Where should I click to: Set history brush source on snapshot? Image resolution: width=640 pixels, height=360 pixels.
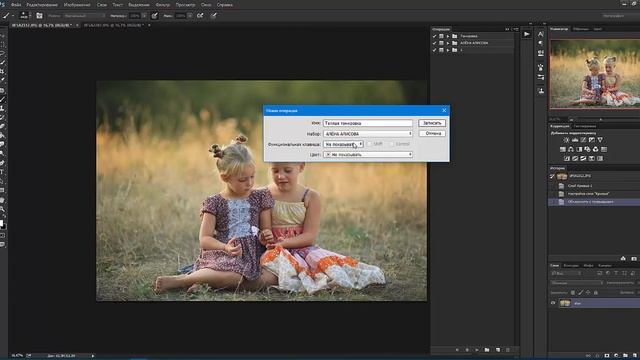click(552, 176)
